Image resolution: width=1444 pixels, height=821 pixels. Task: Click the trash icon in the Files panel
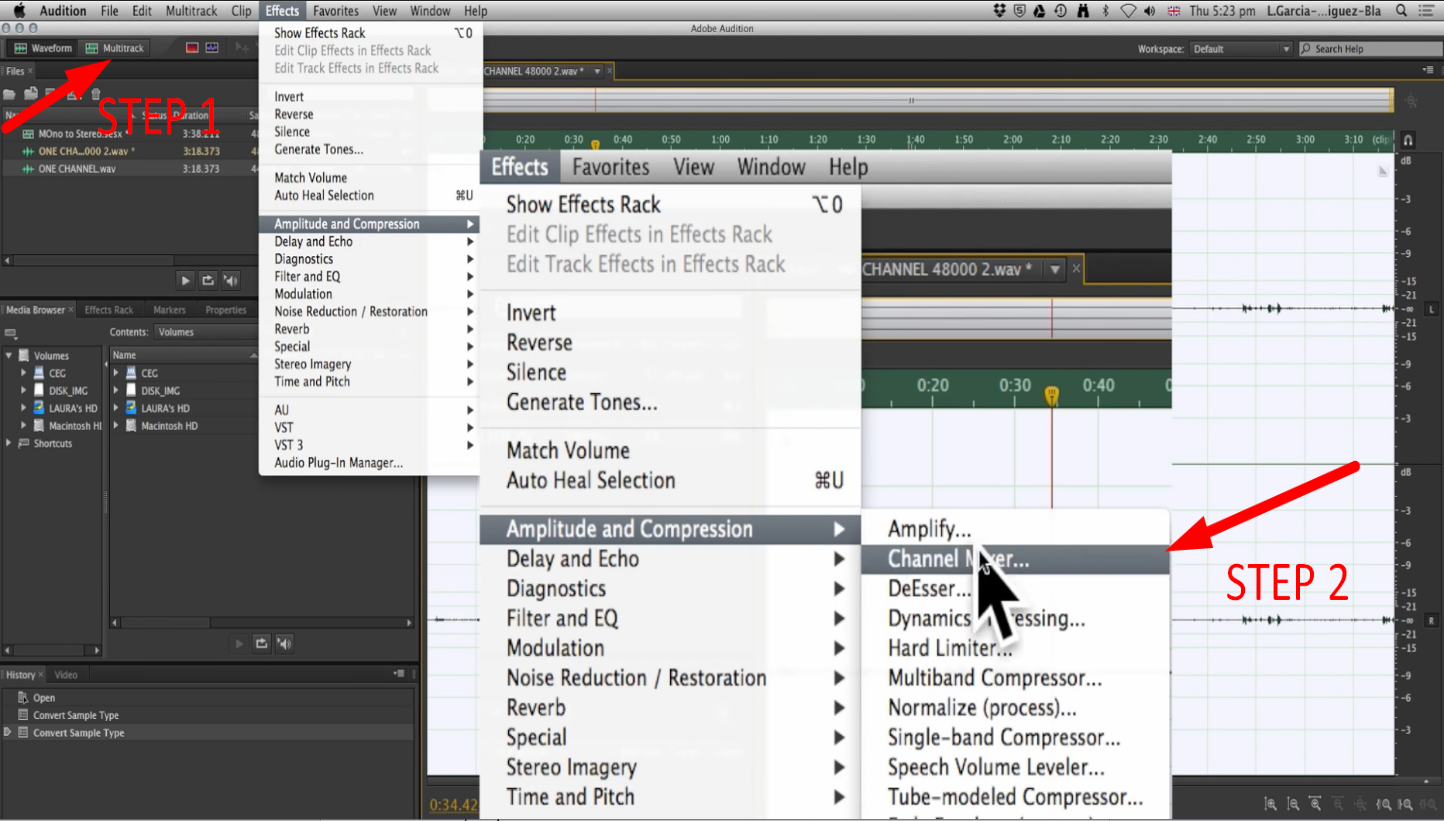point(96,93)
